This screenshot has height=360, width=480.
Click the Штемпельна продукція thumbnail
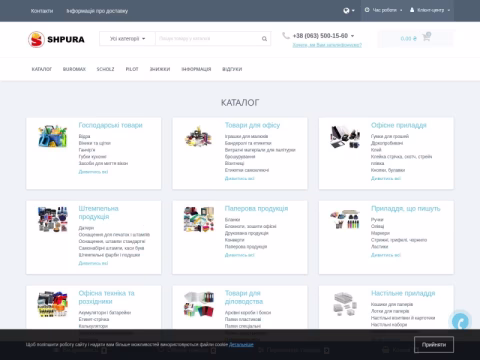53,219
